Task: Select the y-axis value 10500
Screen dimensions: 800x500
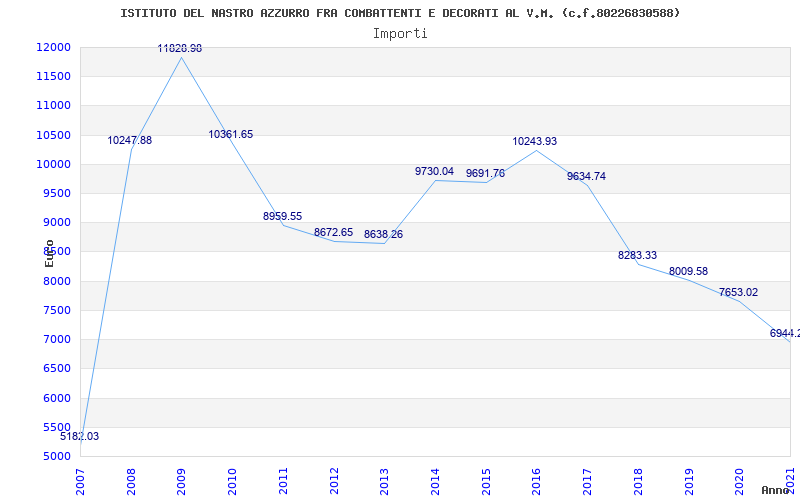Action: 53,135
